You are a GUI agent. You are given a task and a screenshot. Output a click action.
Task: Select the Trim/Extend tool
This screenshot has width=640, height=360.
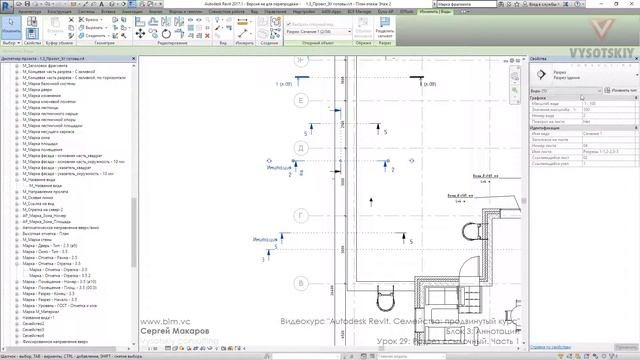pos(179,33)
